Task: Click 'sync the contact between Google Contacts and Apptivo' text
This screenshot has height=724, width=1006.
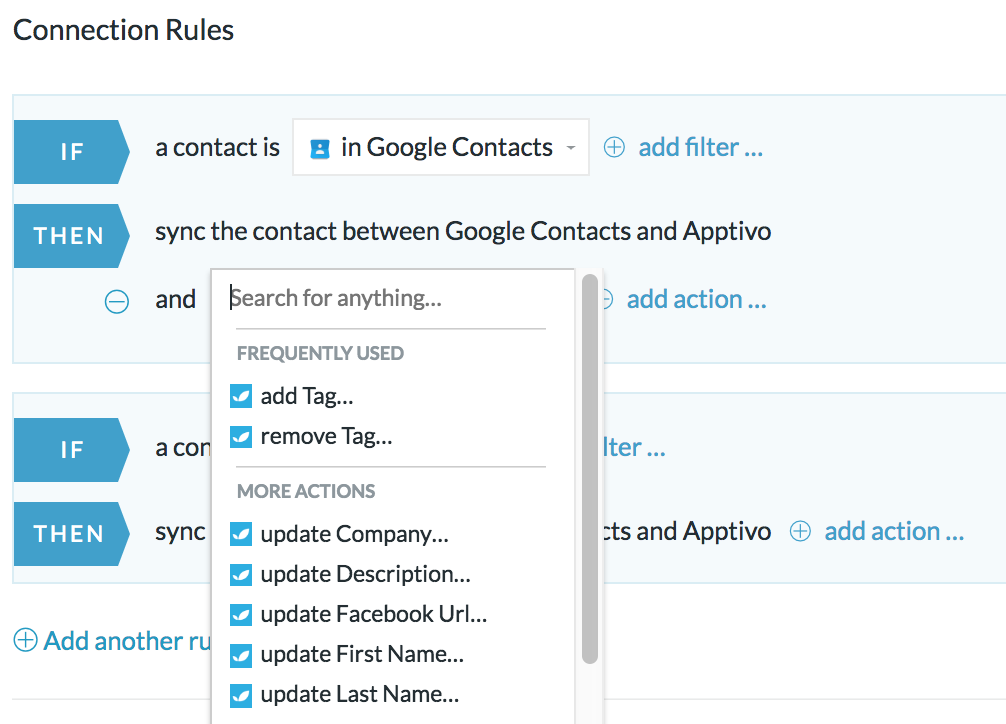Action: [463, 232]
